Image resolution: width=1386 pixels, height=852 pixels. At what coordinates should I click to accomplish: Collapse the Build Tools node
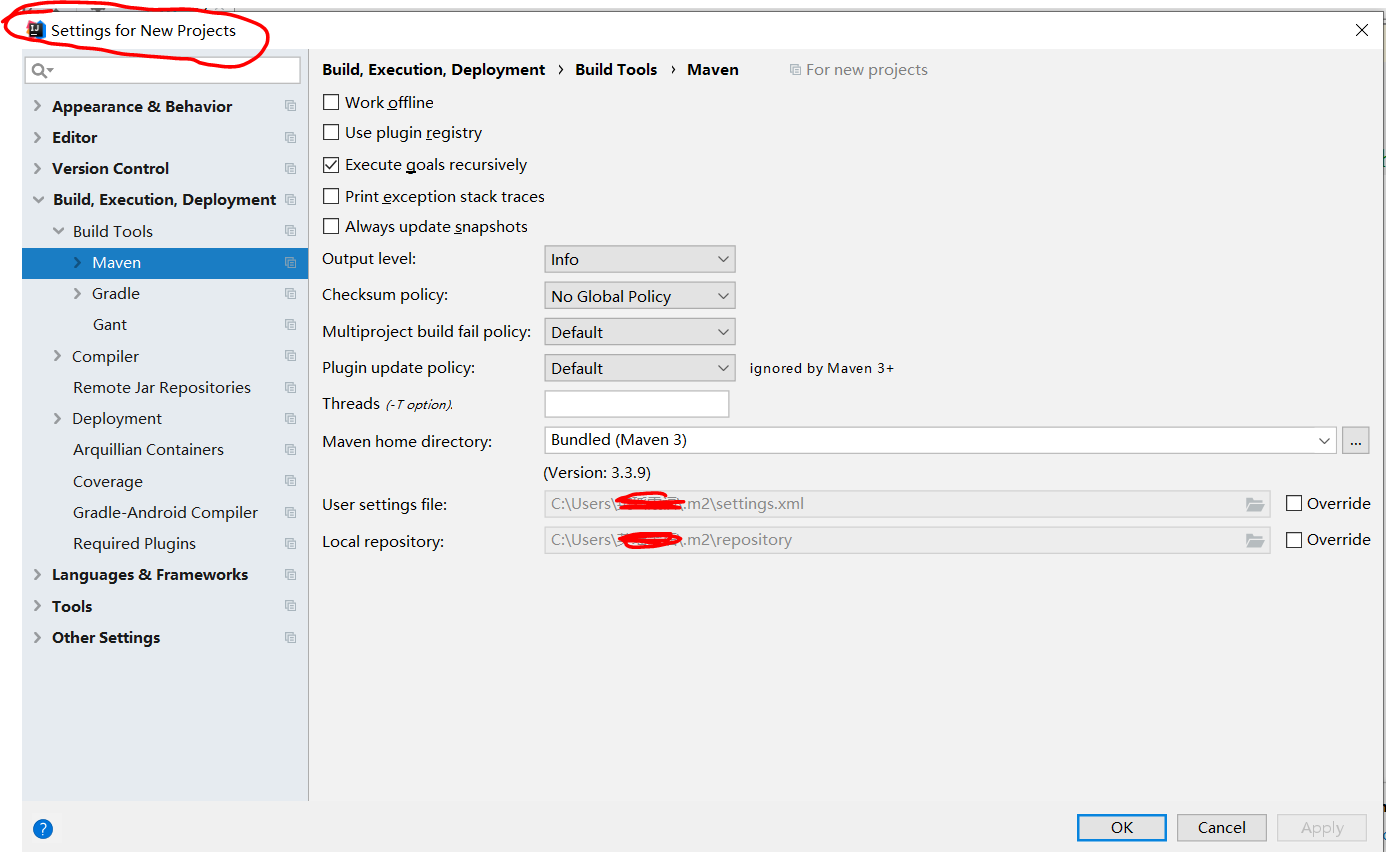point(58,231)
